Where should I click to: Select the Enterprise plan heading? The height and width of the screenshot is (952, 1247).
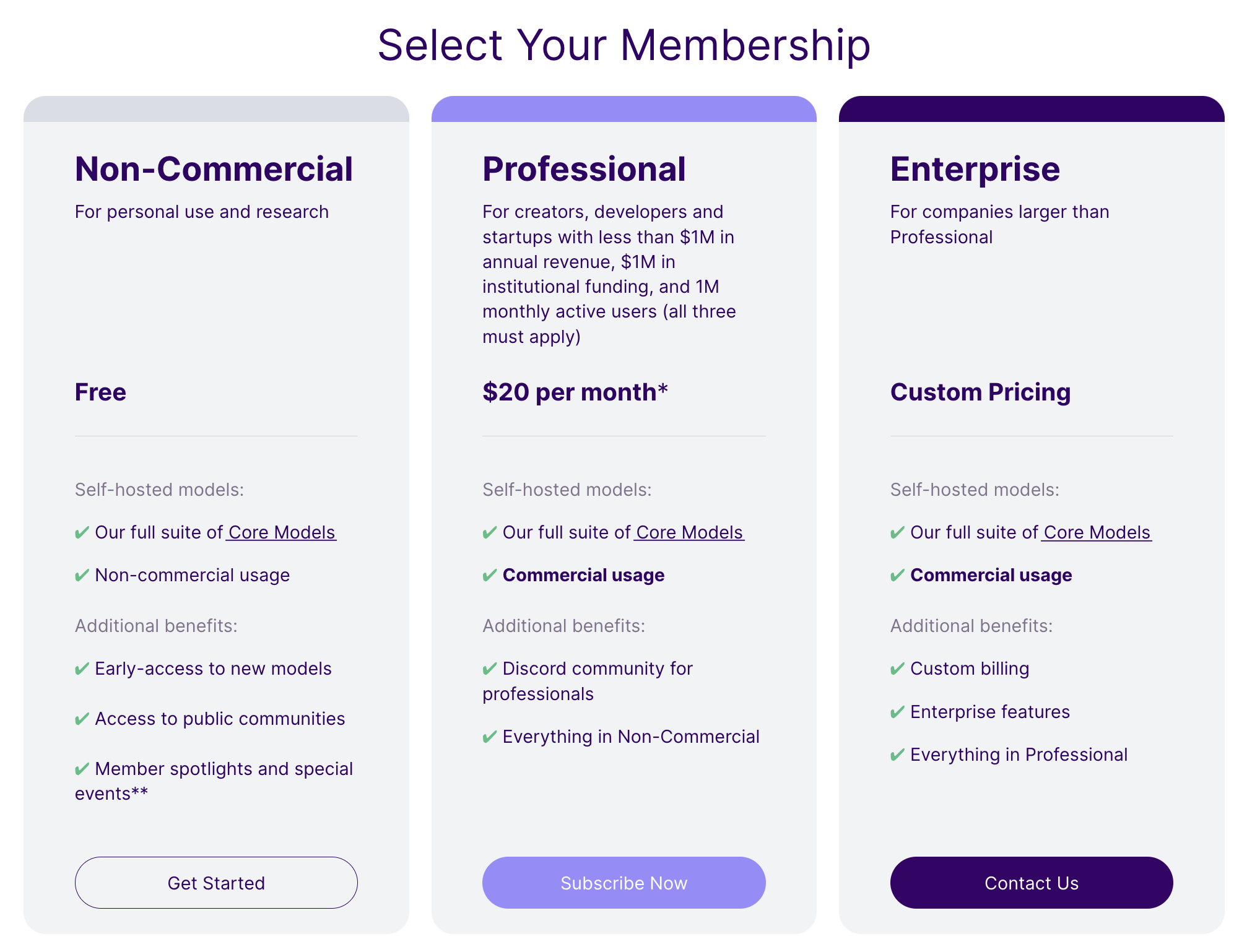coord(975,169)
